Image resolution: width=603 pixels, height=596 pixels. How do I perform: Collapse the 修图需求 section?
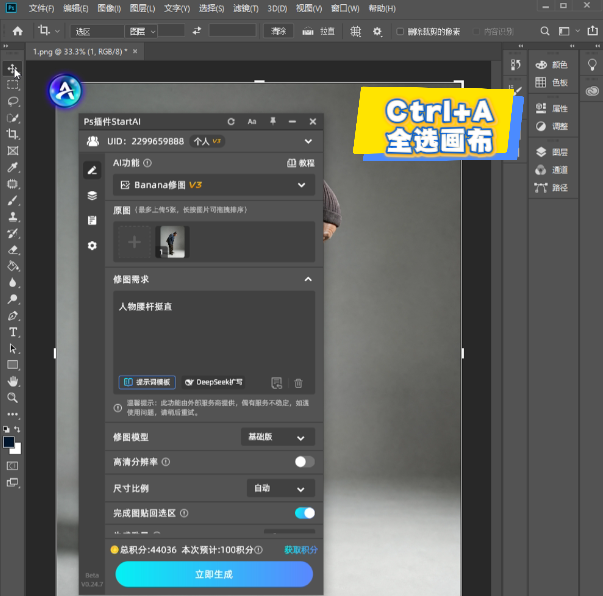[308, 279]
